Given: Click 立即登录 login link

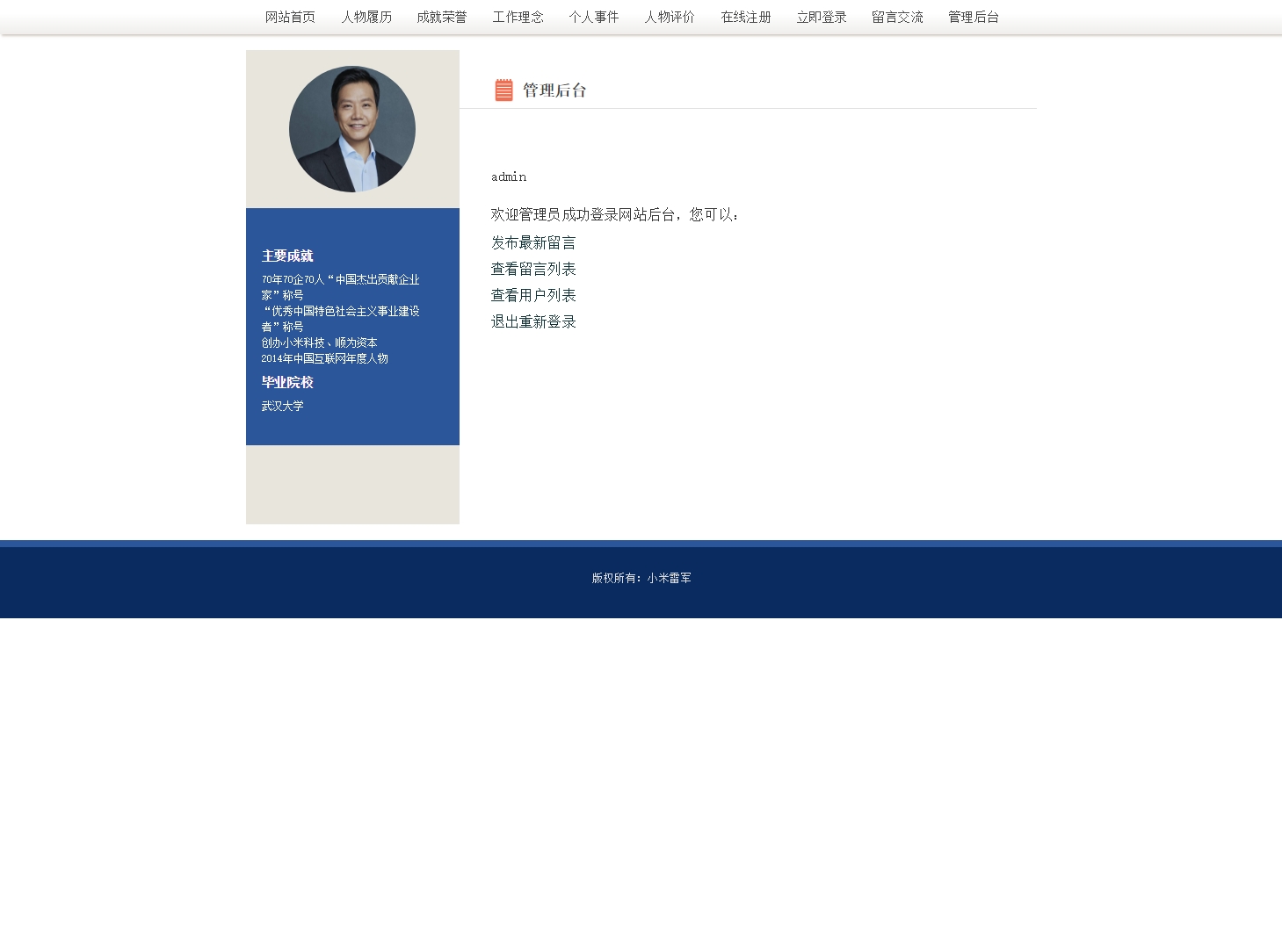Looking at the screenshot, I should tap(822, 17).
